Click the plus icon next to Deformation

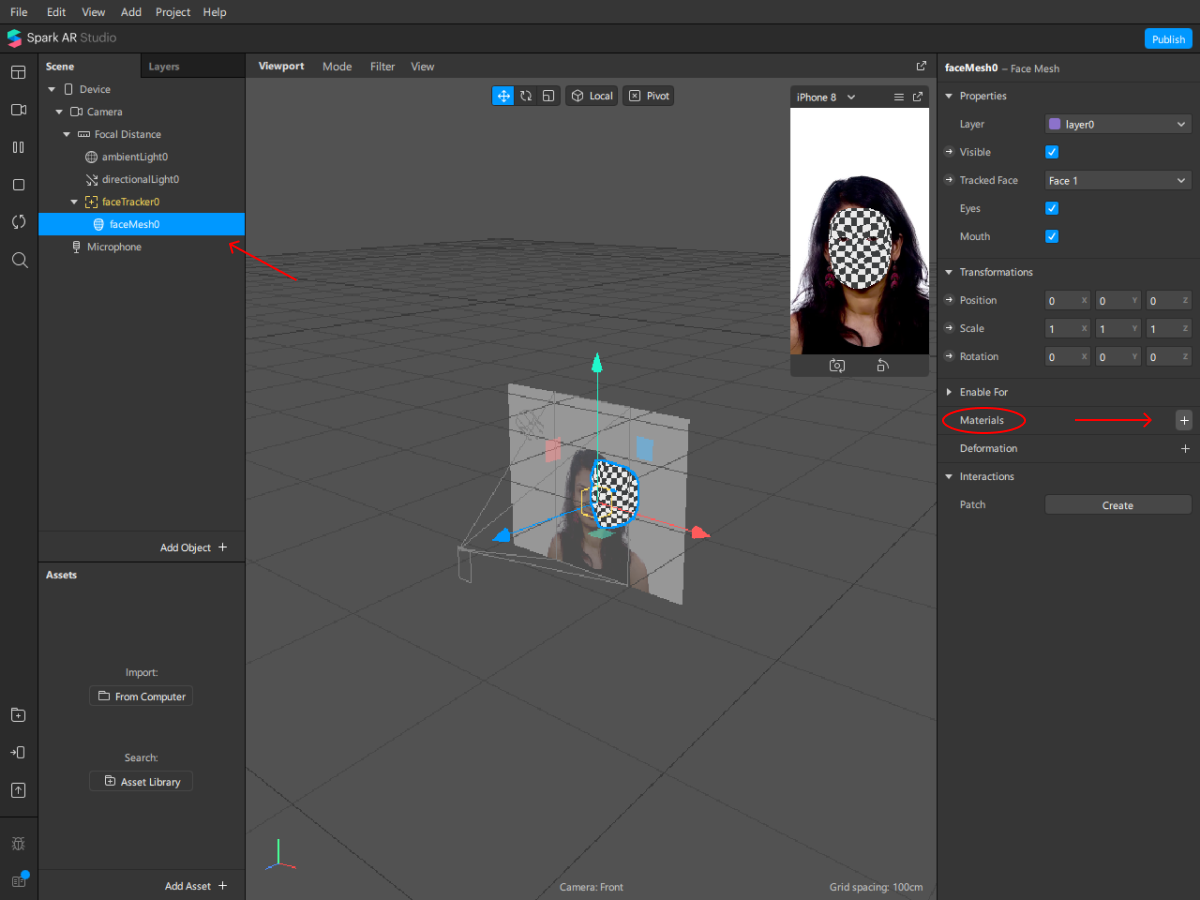pos(1185,449)
